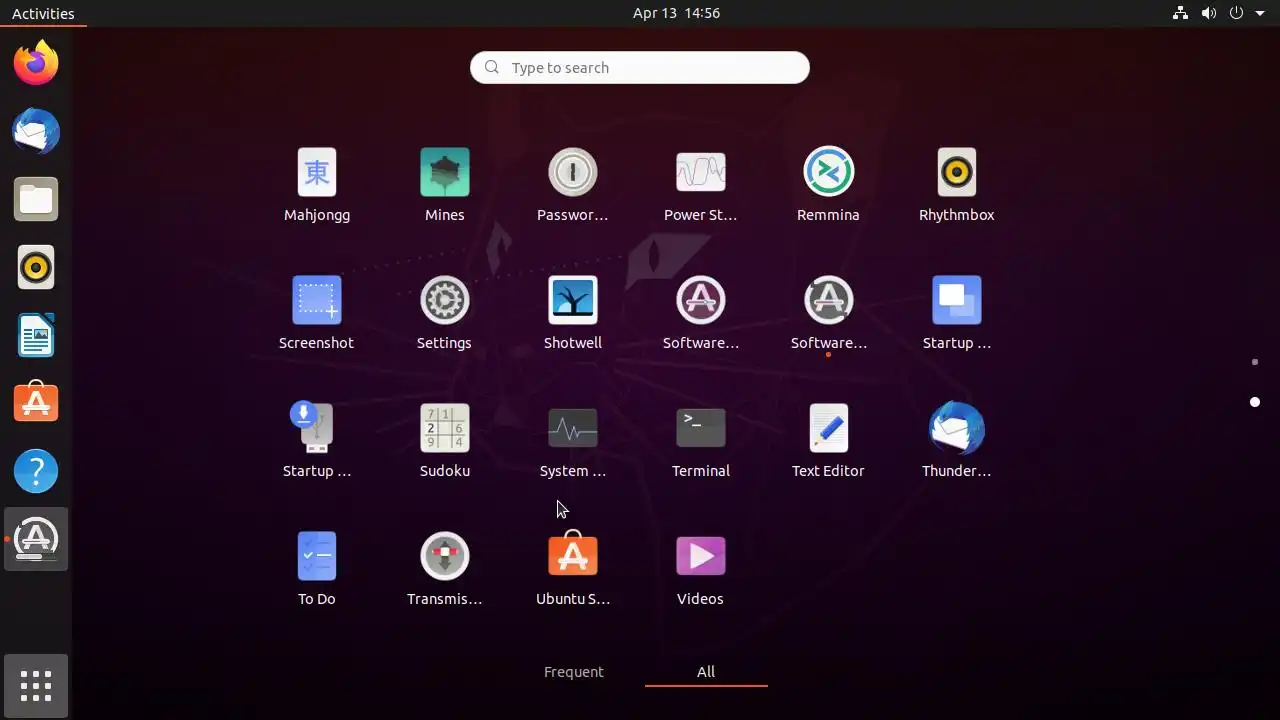Image resolution: width=1280 pixels, height=720 pixels.
Task: Go to the smaller inactive page dot
Action: [1255, 362]
